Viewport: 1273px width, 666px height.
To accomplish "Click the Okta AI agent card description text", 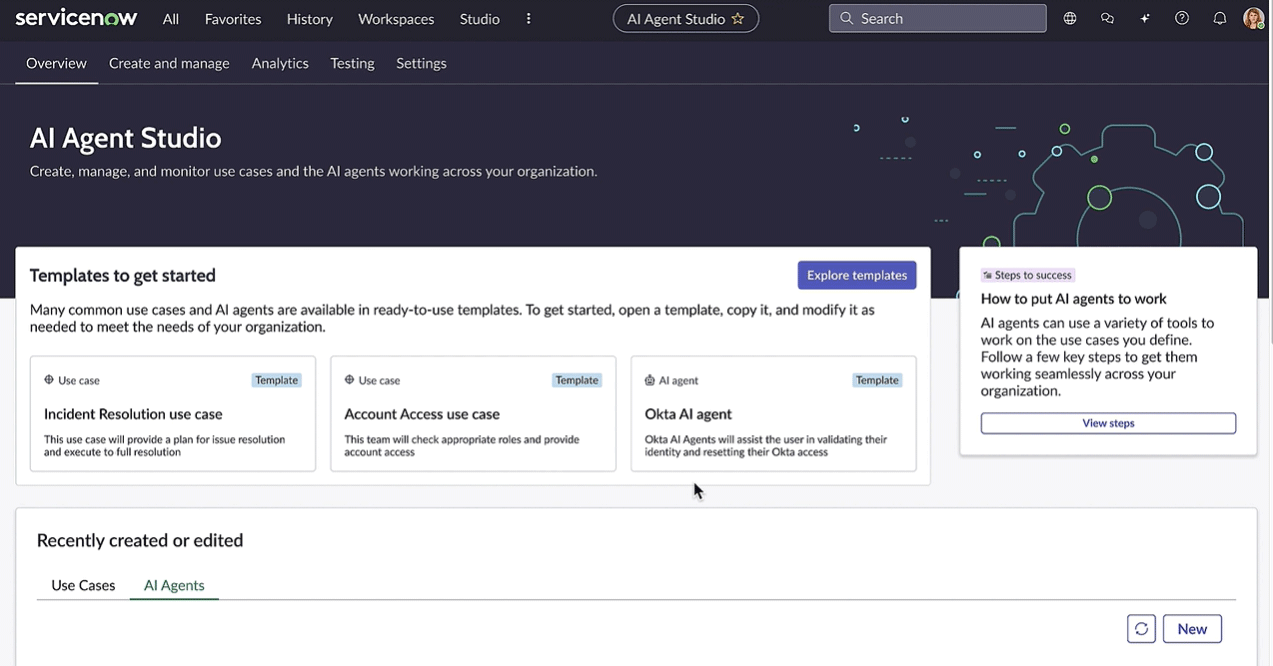I will pos(766,445).
